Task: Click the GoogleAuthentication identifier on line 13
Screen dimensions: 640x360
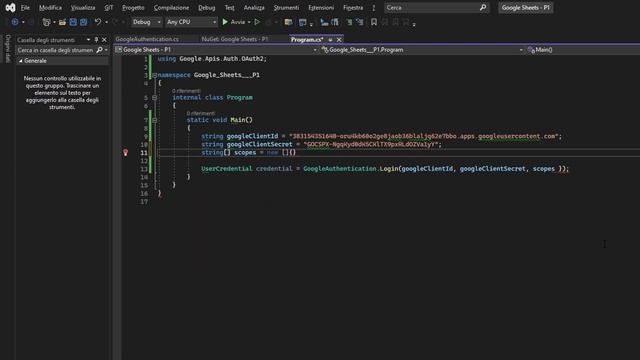Action: click(340, 169)
